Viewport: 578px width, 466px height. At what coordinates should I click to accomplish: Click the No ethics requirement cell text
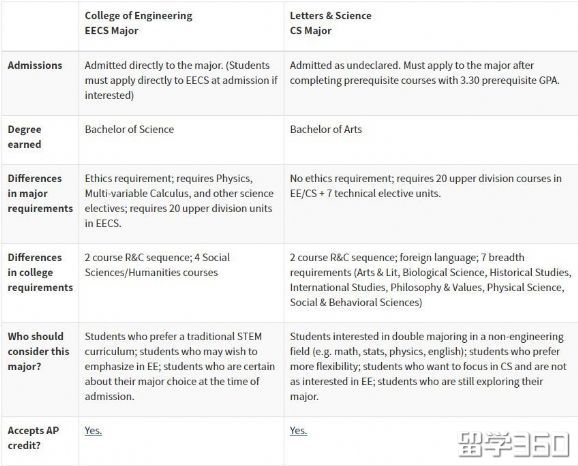coord(426,186)
